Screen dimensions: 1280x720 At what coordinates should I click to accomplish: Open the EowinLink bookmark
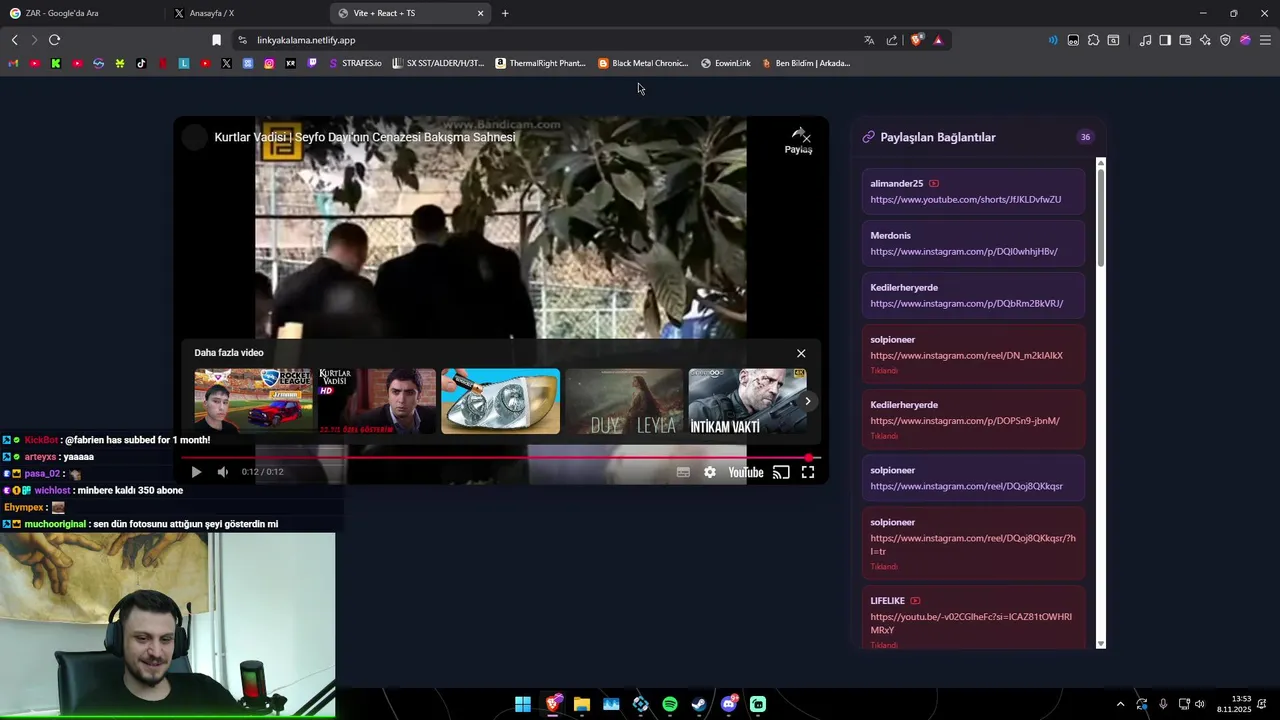[x=726, y=63]
